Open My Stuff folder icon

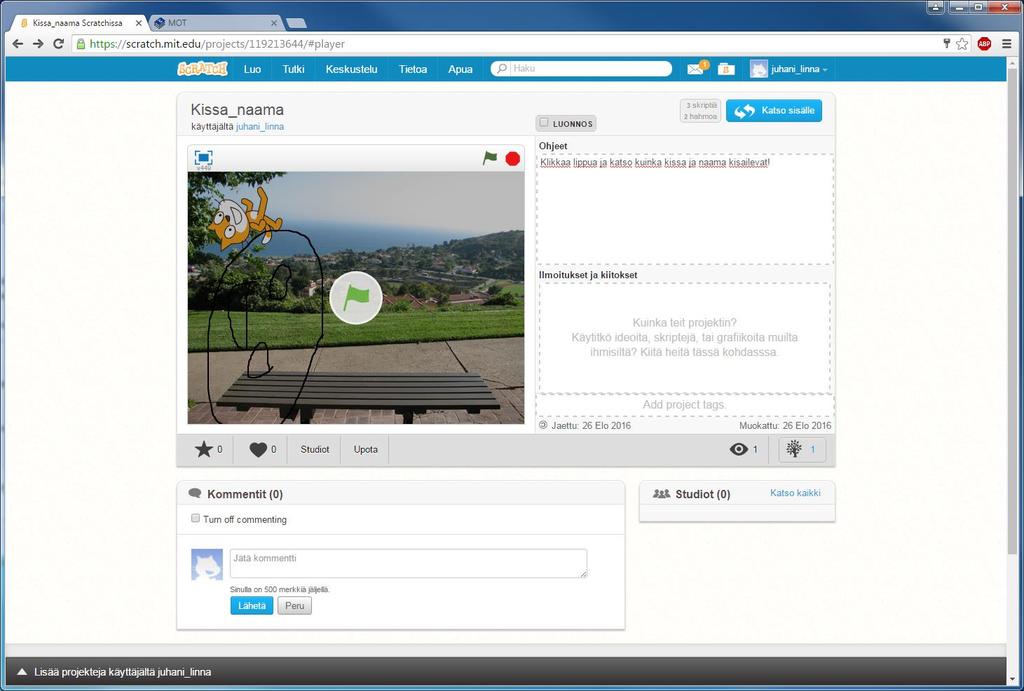(726, 69)
